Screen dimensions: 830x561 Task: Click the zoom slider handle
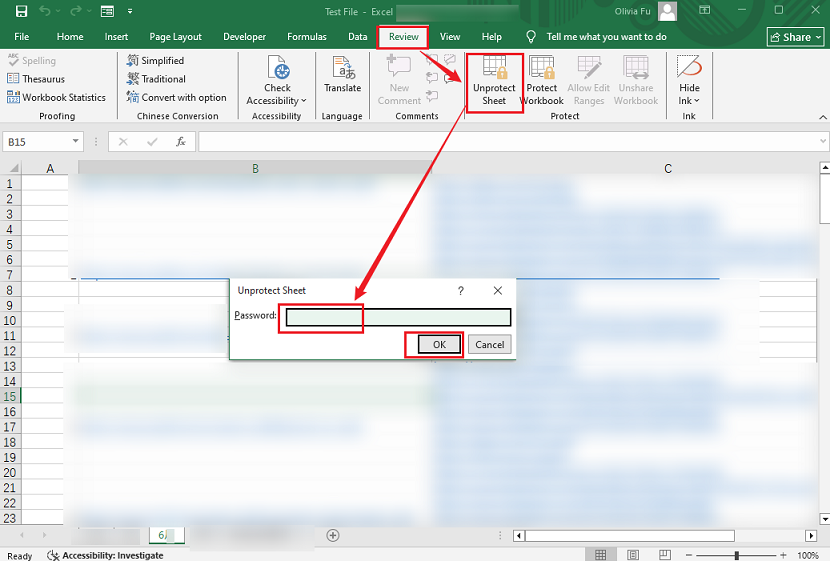click(x=737, y=555)
